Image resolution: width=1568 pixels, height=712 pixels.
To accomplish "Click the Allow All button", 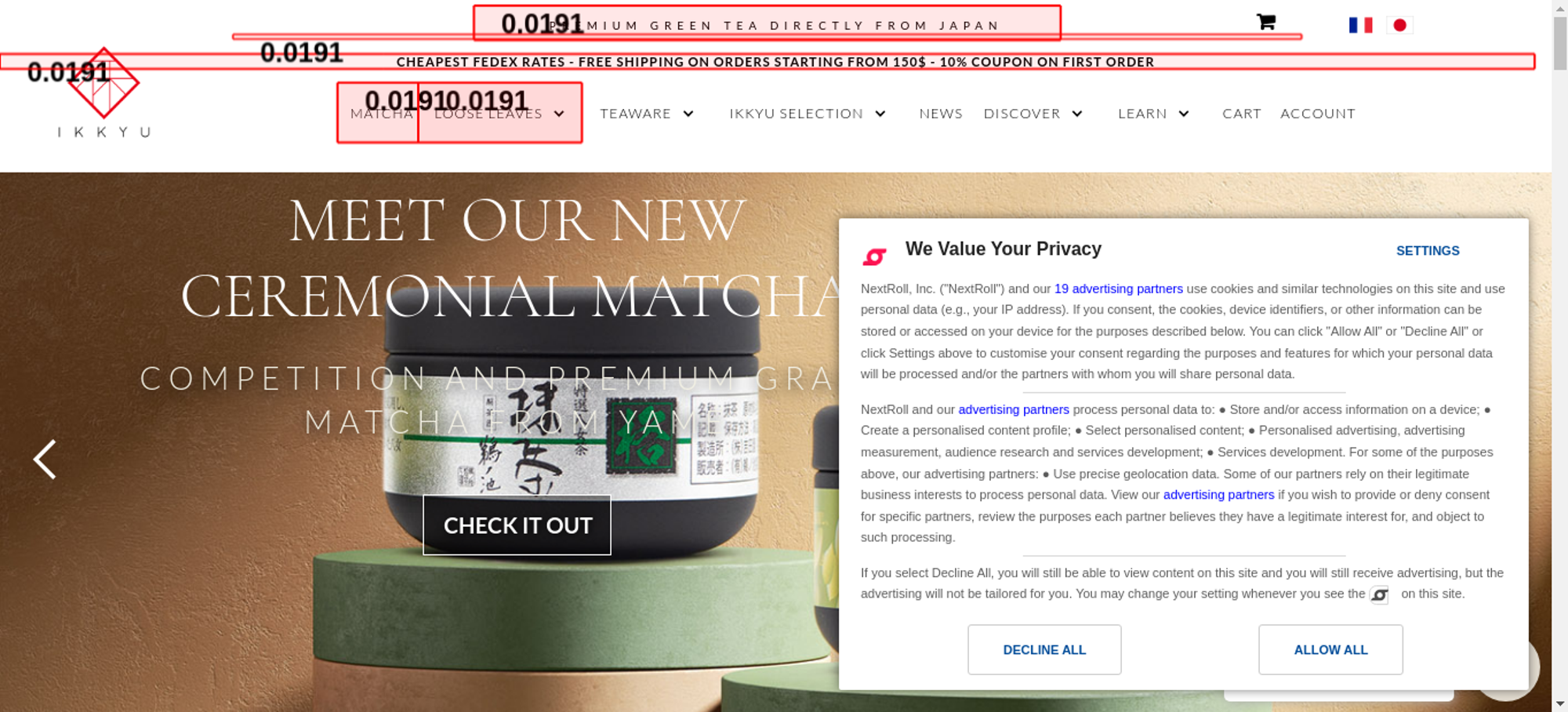I will click(x=1330, y=649).
